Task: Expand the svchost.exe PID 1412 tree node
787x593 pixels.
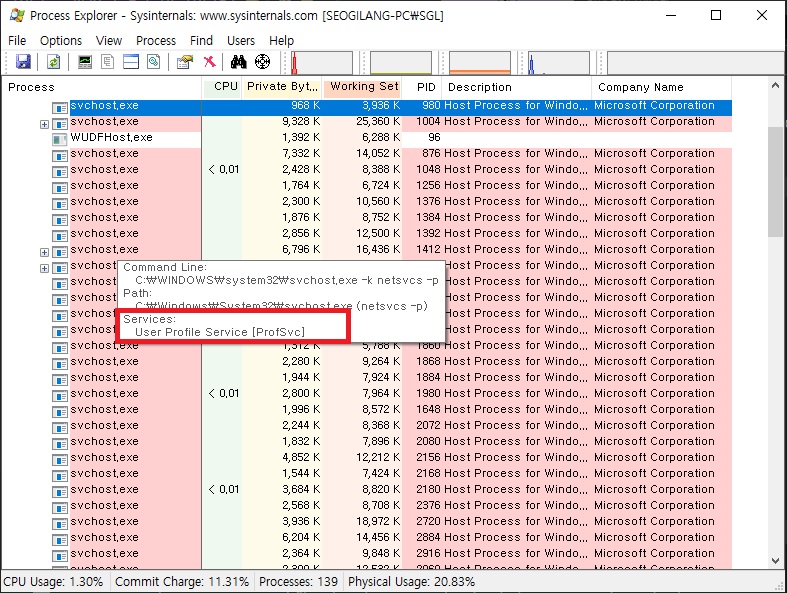Action: tap(44, 252)
